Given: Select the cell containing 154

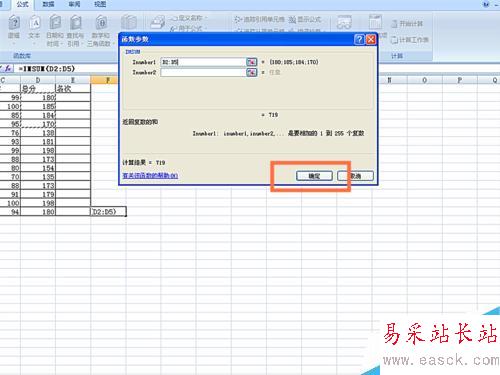Looking at the screenshot, I should pos(38,168).
